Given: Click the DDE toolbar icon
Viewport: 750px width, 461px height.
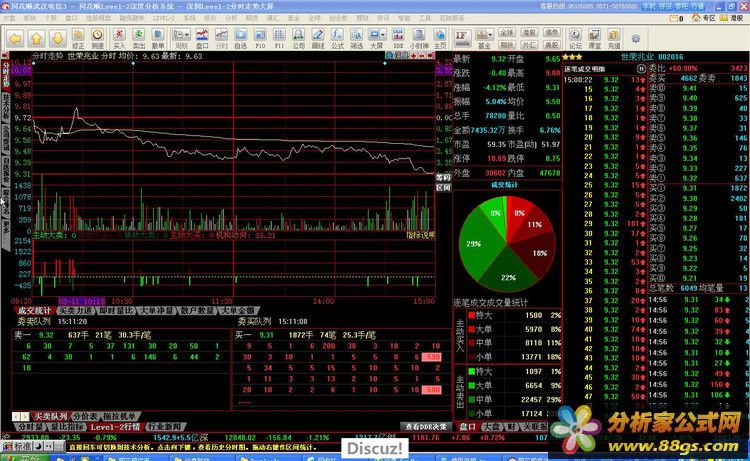Looking at the screenshot, I should click(x=398, y=38).
